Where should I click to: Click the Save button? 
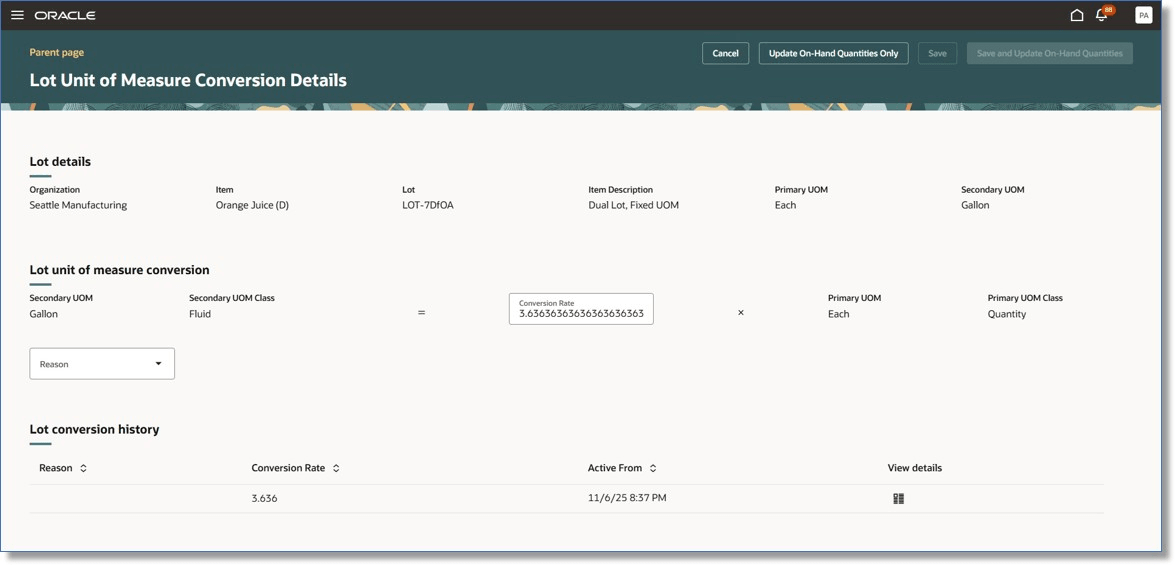(937, 53)
